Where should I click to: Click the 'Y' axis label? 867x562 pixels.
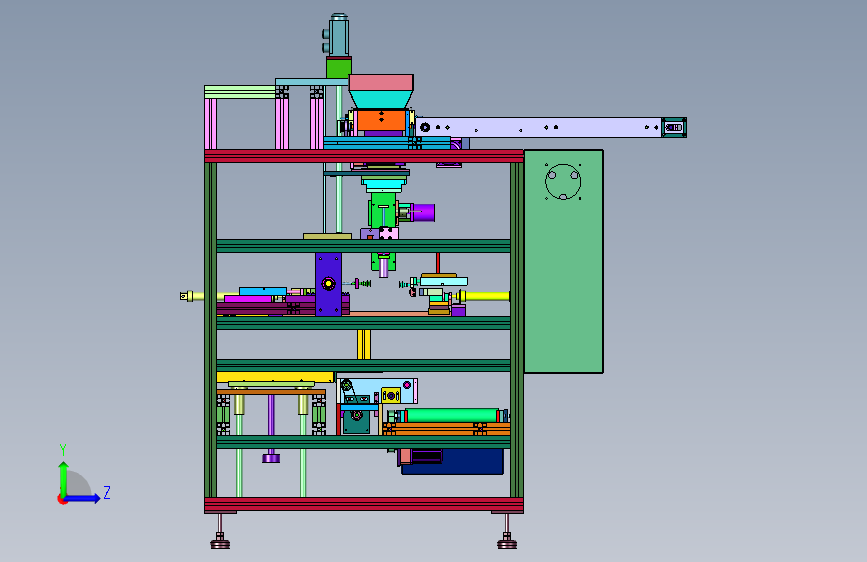(63, 450)
